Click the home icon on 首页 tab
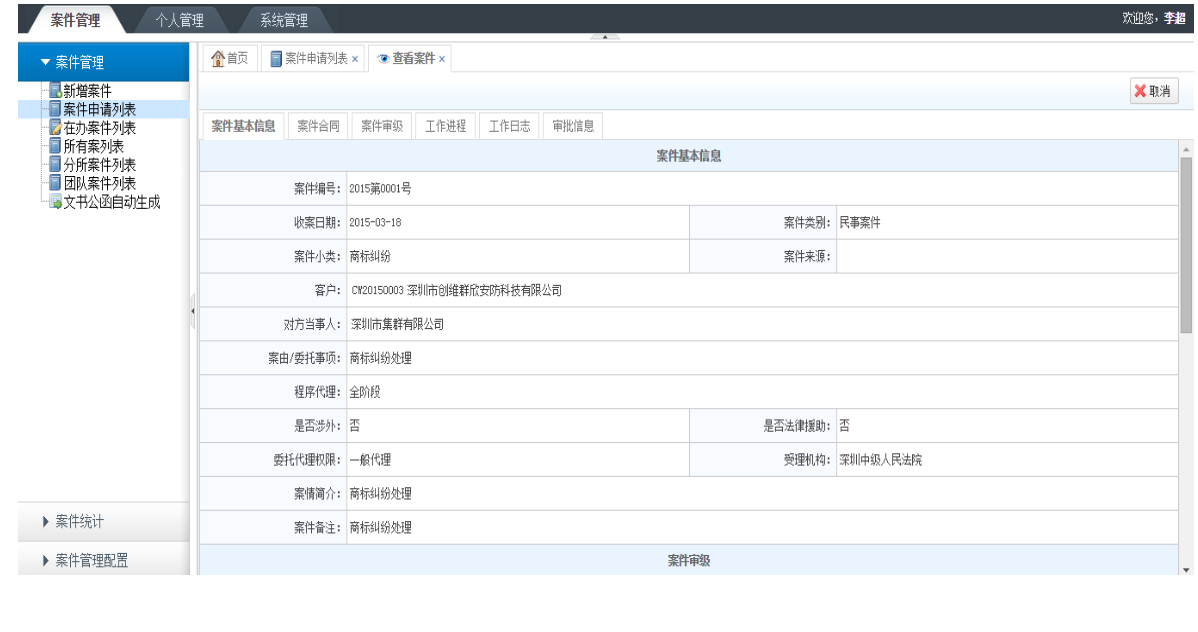 click(218, 58)
